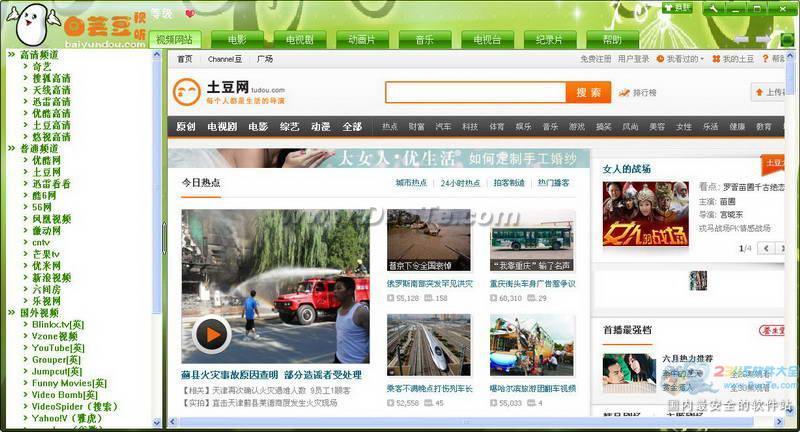The height and width of the screenshot is (432, 800).
Task: Select 原创 in the dark navigation bar
Action: pos(186,126)
